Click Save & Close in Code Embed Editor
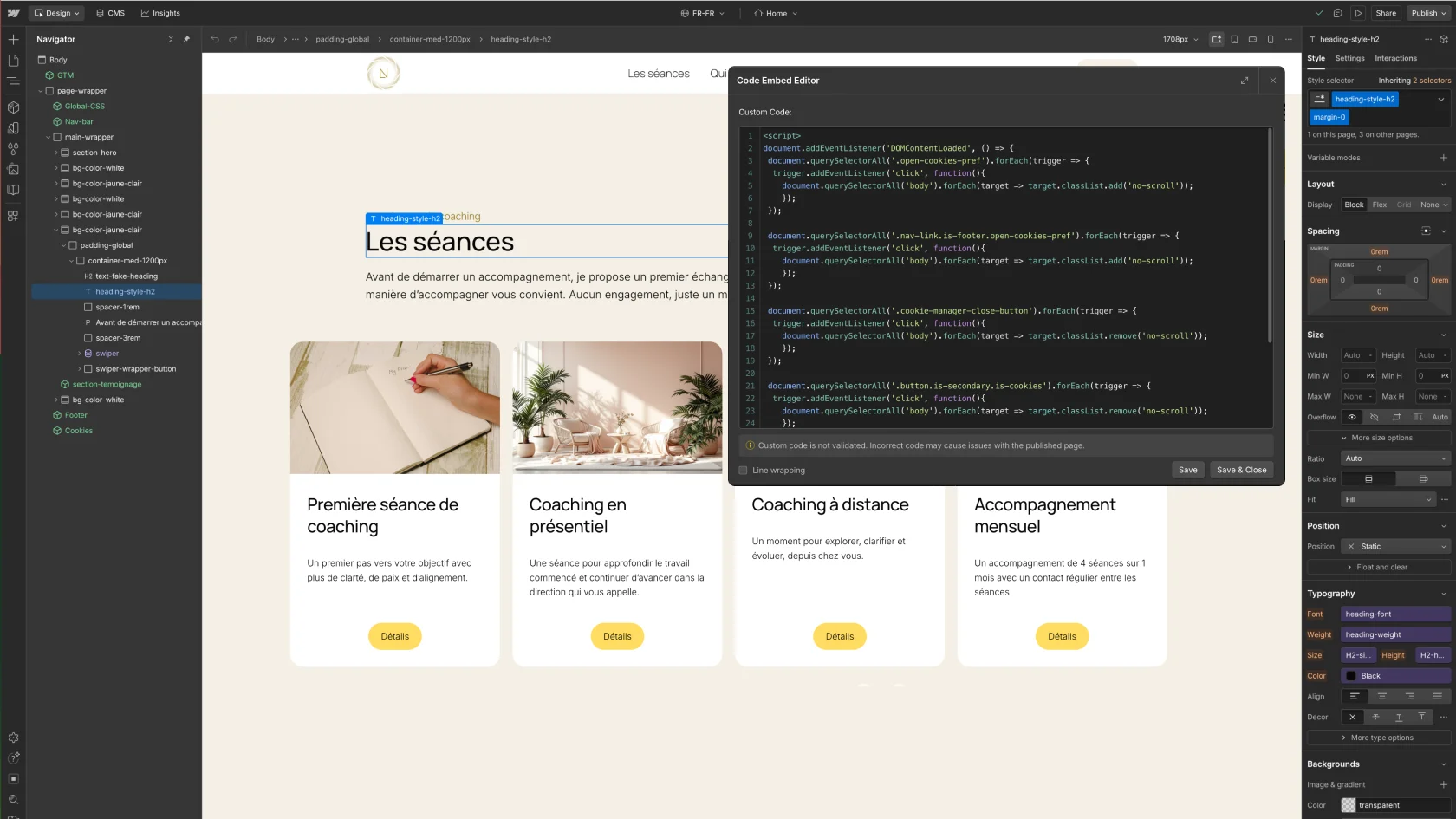 coord(1241,470)
